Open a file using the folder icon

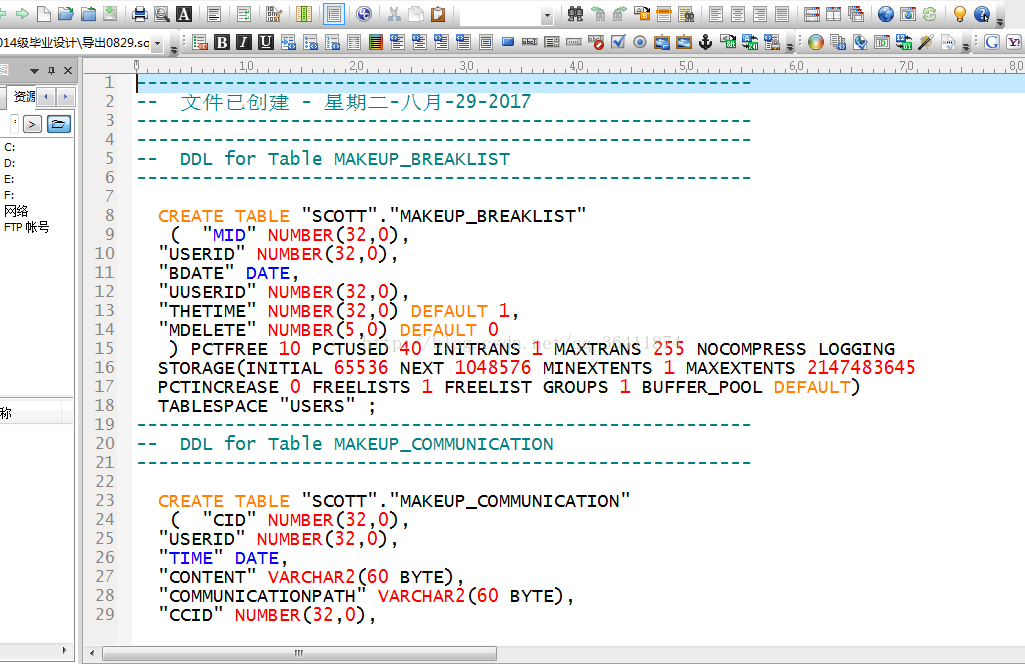point(65,14)
